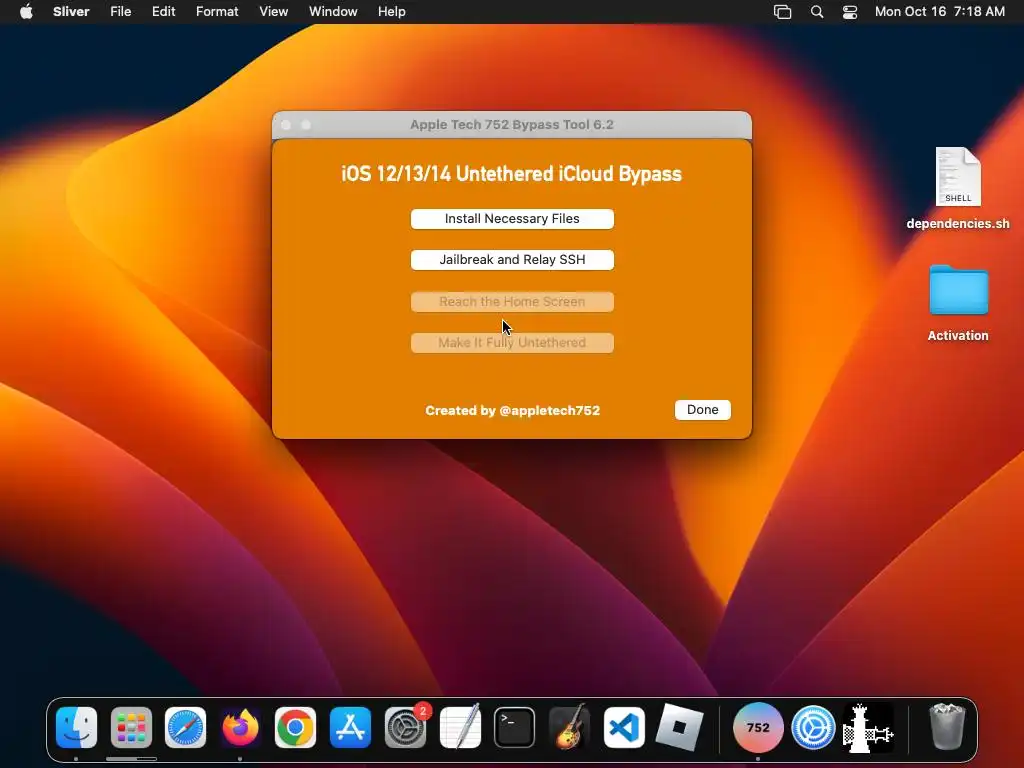Click the Done button
1024x768 pixels.
pos(703,409)
